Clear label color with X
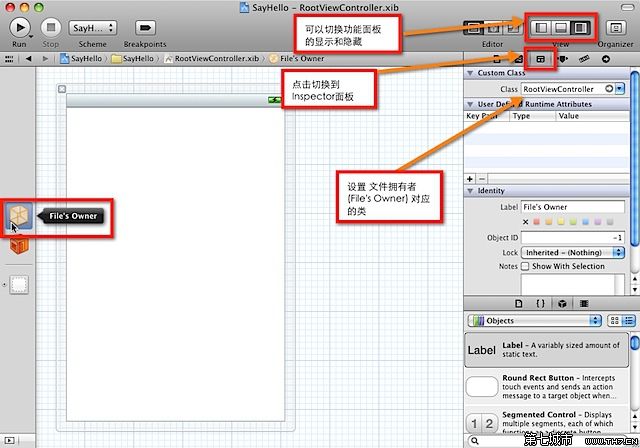This screenshot has width=640, height=448. pos(525,222)
